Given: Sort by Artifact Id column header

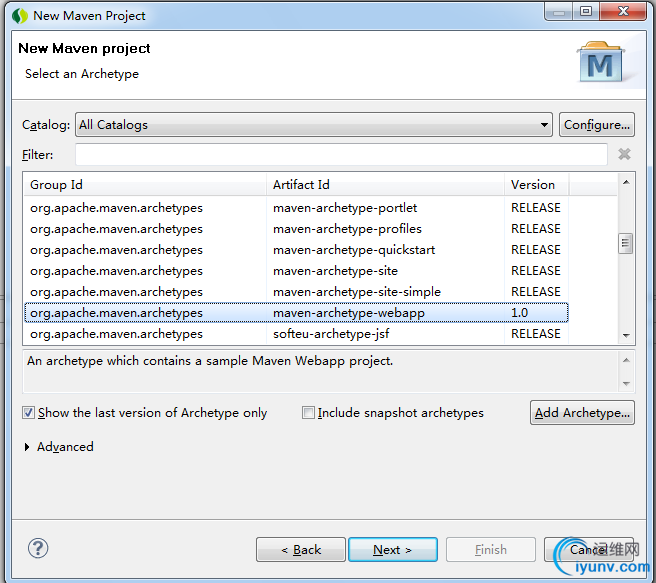Looking at the screenshot, I should tap(385, 184).
